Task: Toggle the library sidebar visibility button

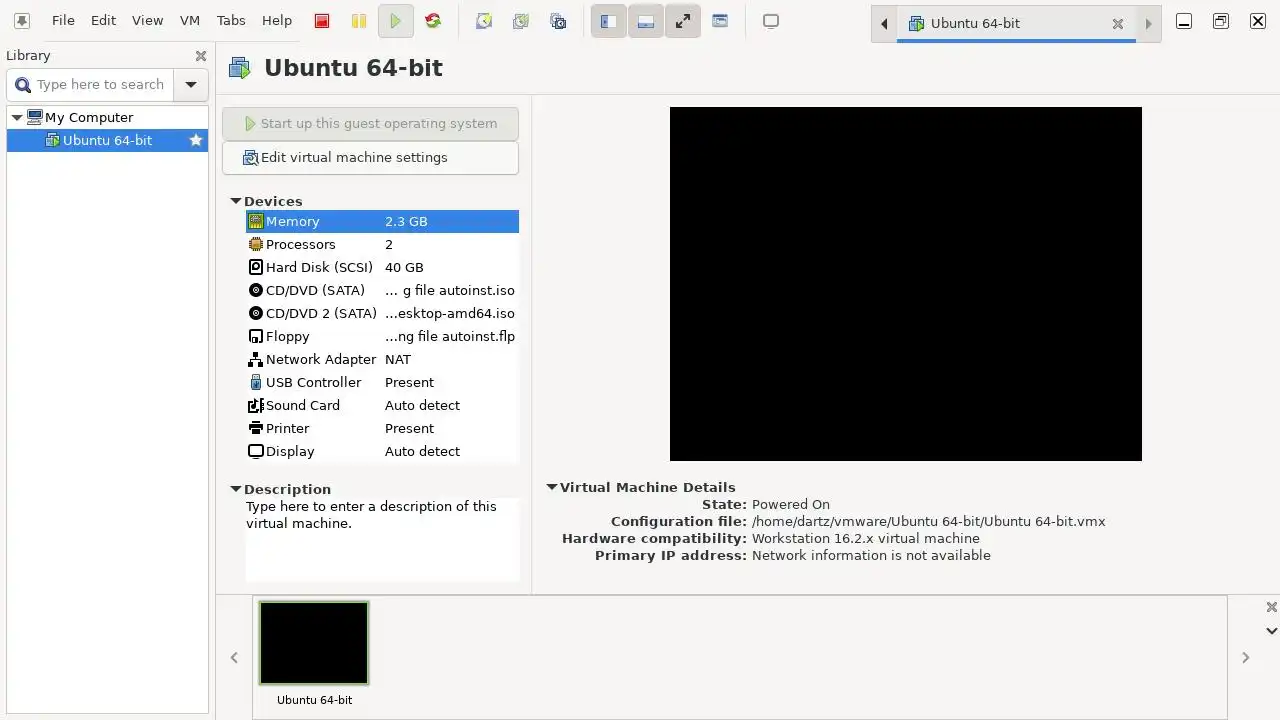Action: (x=608, y=21)
